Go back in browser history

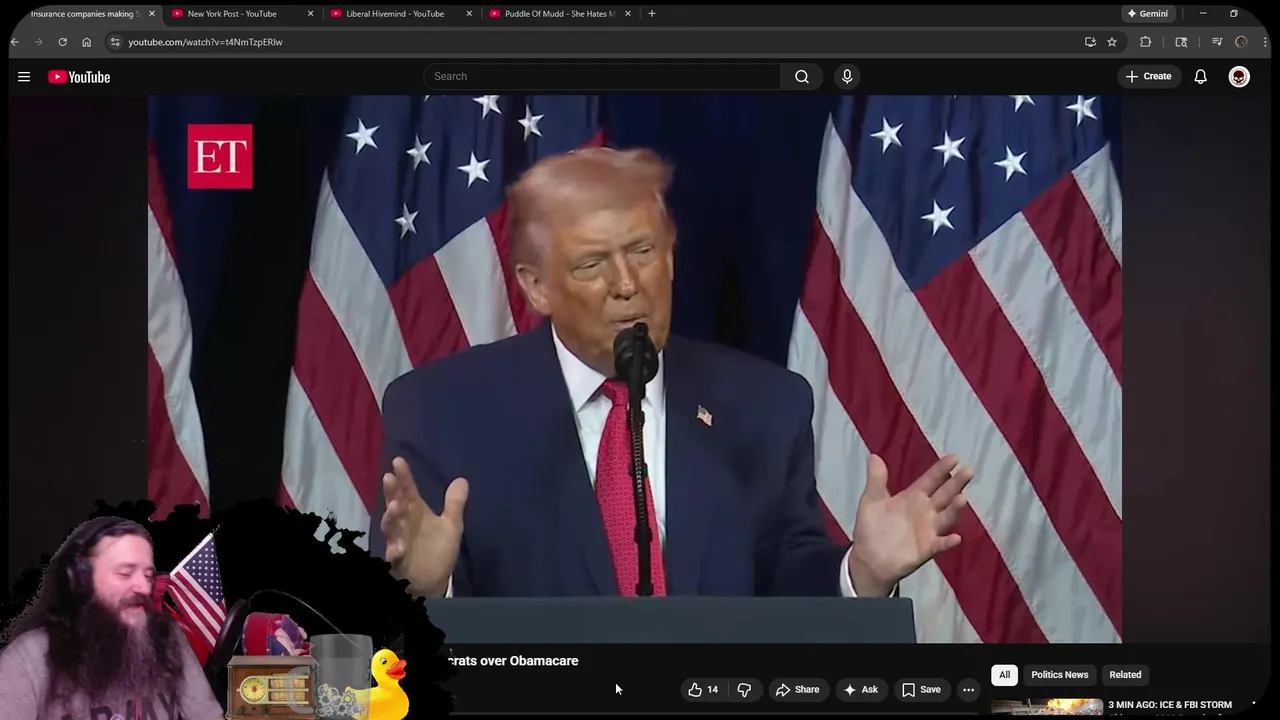click(x=15, y=42)
